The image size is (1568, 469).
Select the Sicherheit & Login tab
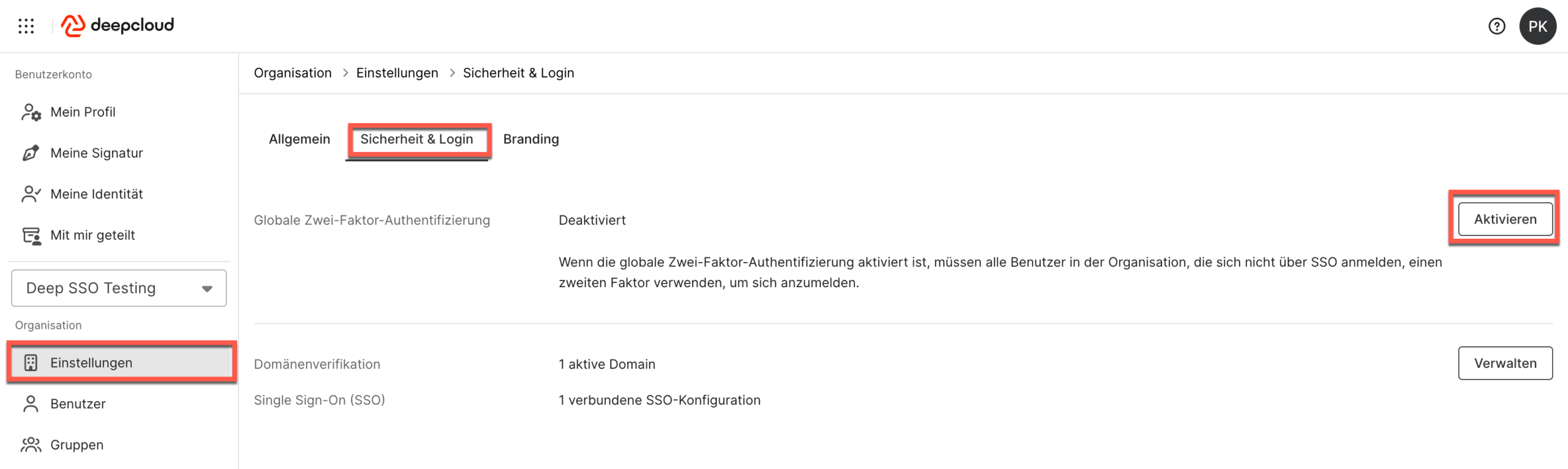click(417, 140)
